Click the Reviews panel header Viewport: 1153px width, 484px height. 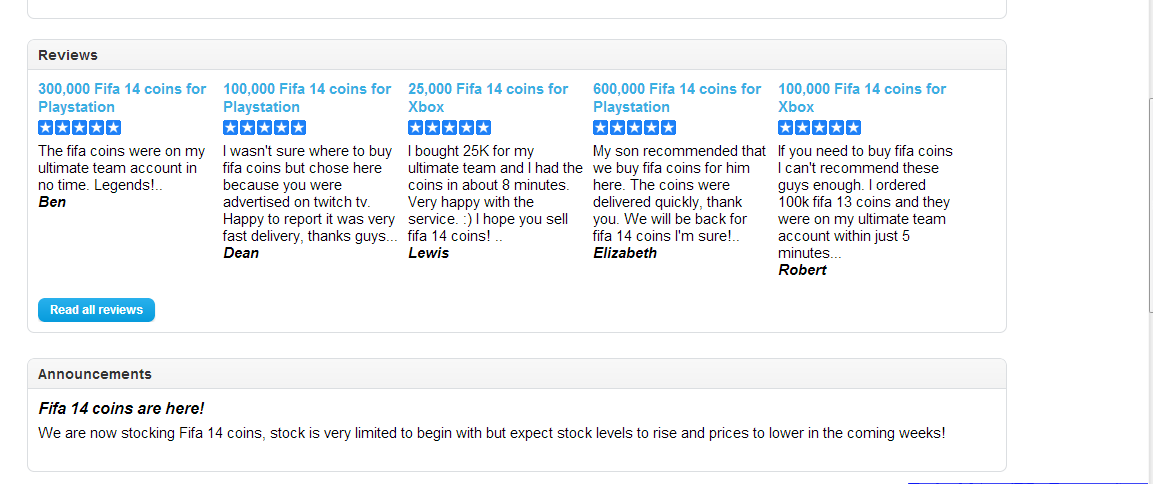coord(516,55)
